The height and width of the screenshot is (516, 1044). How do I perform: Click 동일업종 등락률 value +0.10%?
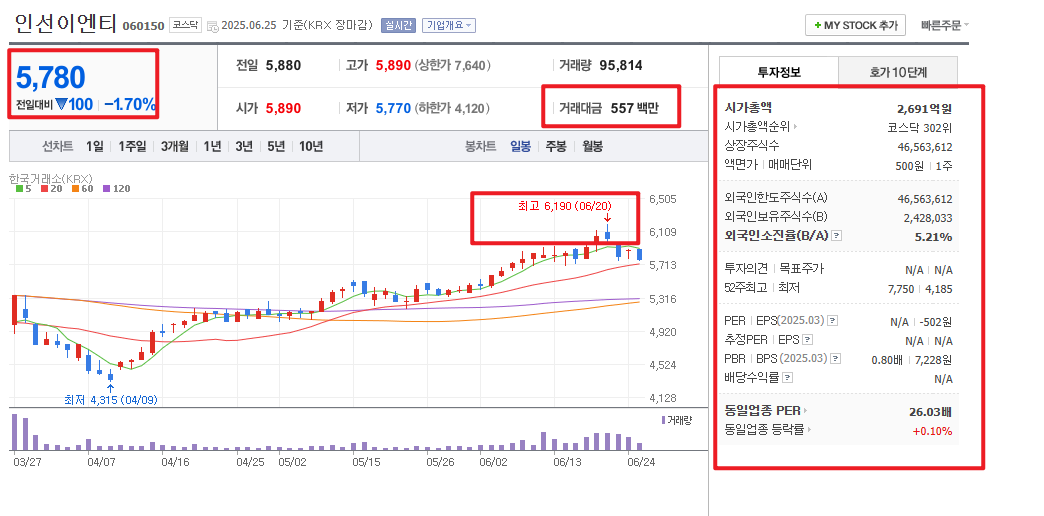tap(932, 431)
